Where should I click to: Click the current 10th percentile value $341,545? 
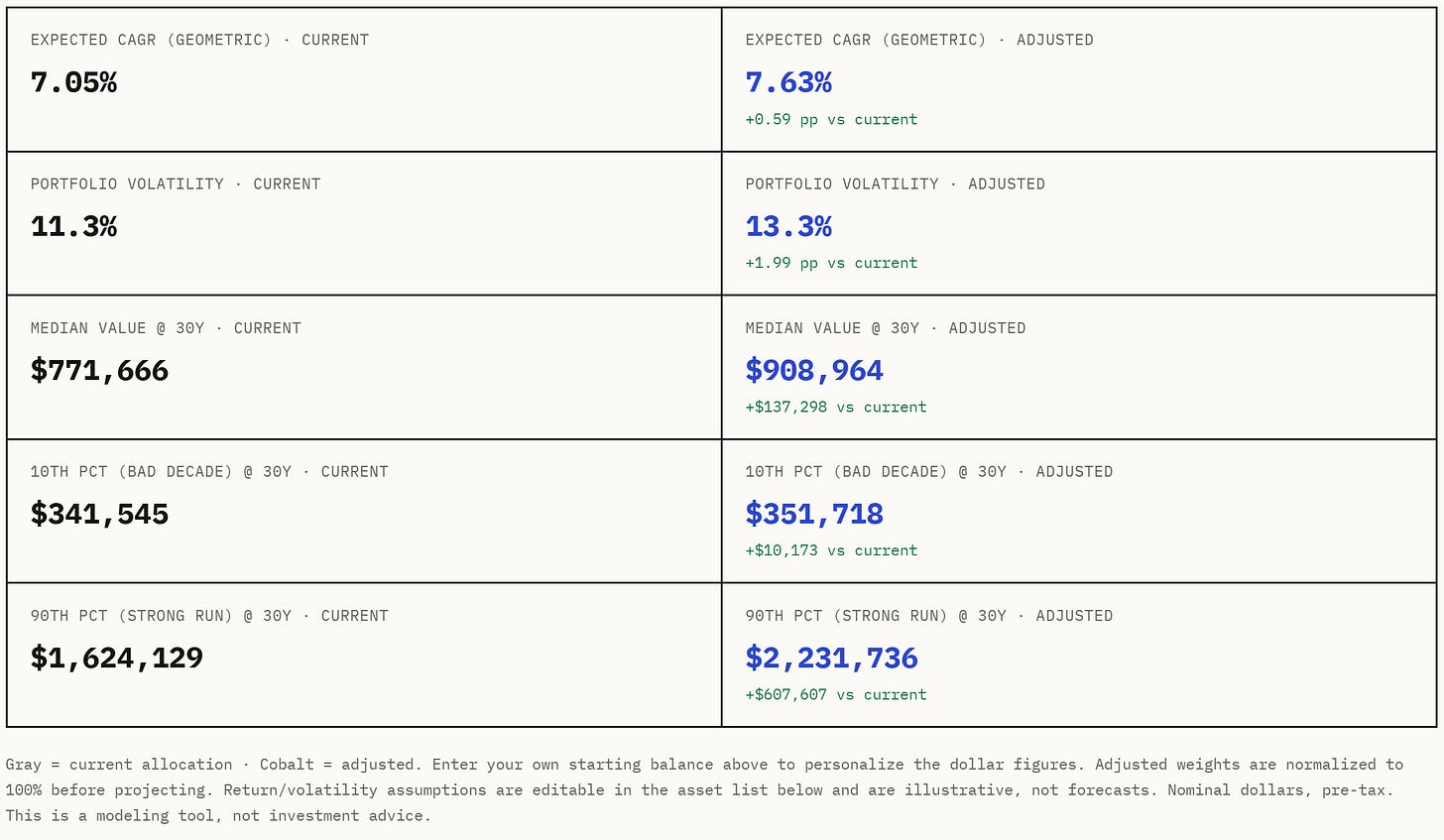pos(99,515)
